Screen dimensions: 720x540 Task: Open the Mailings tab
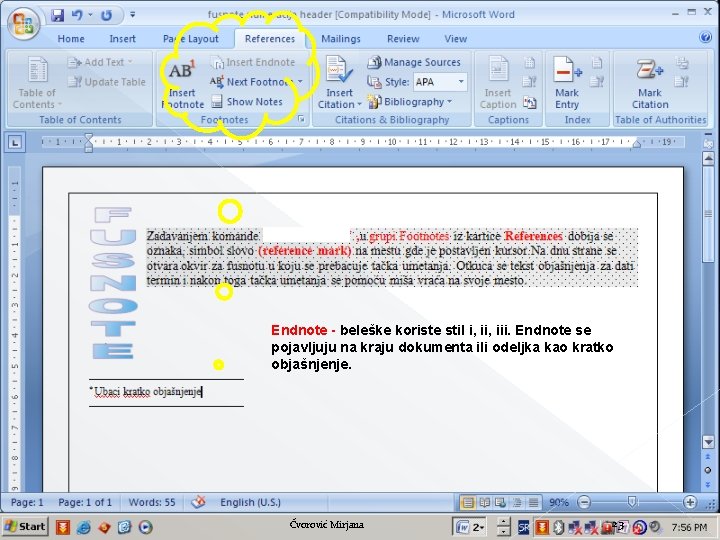[341, 39]
